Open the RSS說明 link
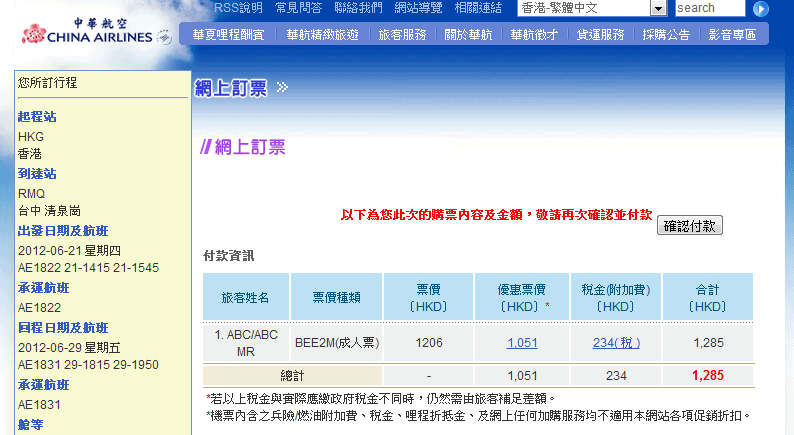 (238, 8)
